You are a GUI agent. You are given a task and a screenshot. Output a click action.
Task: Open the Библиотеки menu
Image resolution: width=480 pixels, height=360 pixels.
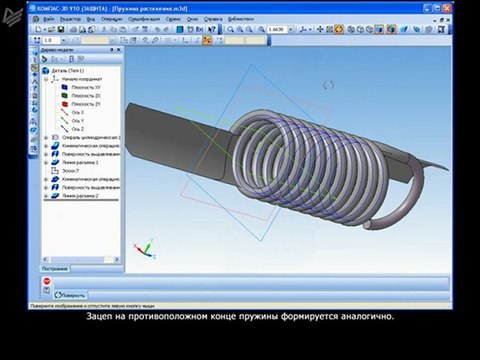point(241,19)
